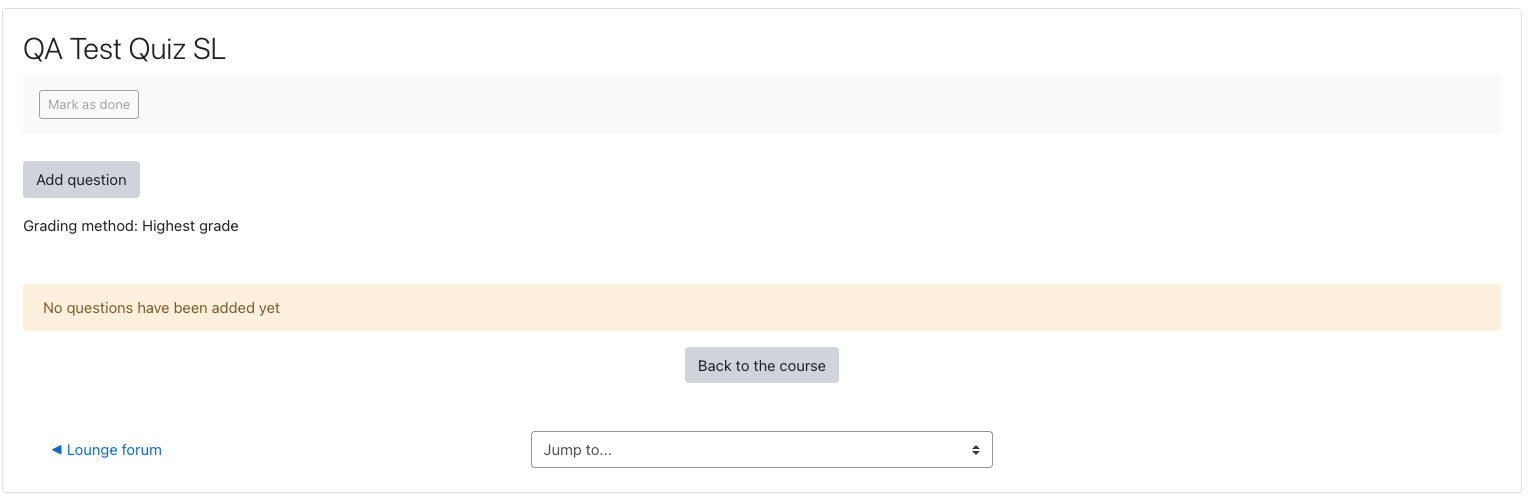Expand the activity navigation Jump to selector
Image resolution: width=1528 pixels, height=503 pixels.
(762, 450)
